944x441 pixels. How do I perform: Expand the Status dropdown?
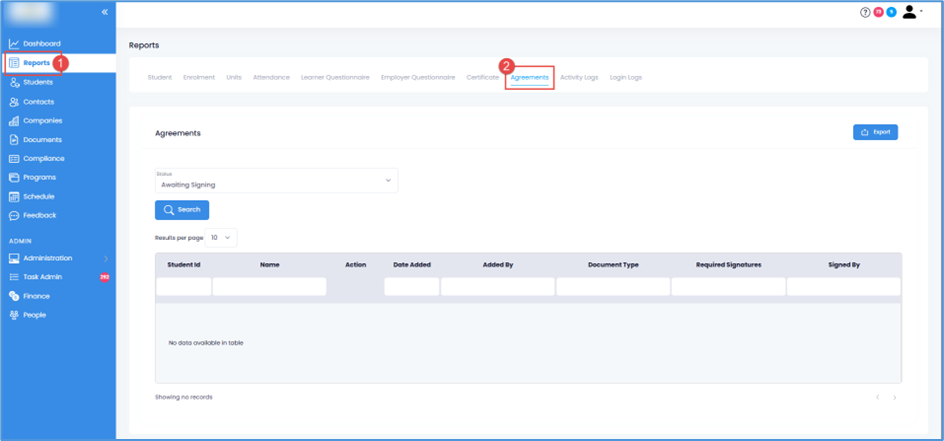point(276,181)
